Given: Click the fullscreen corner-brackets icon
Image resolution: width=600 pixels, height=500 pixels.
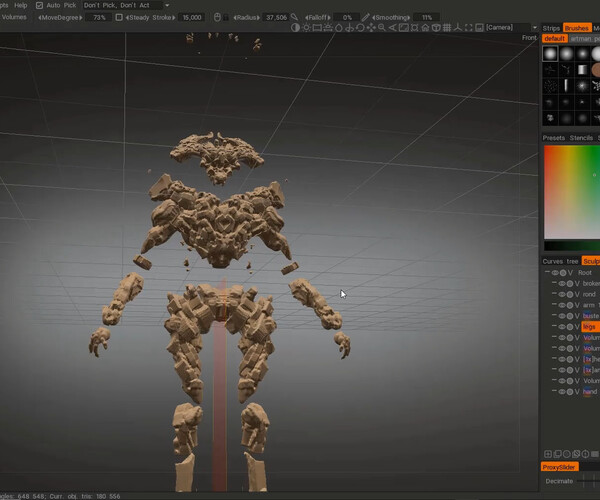Looking at the screenshot, I should click(468, 28).
